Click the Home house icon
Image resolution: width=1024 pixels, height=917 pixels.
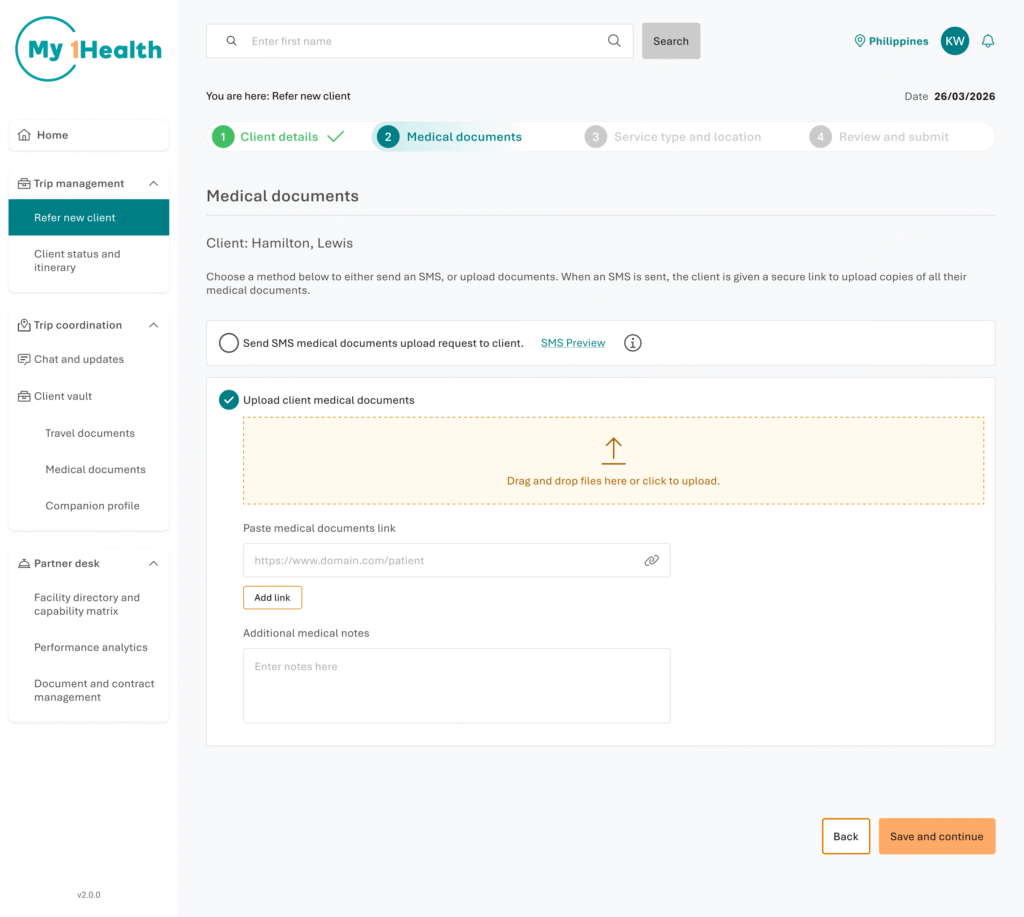pos(24,135)
